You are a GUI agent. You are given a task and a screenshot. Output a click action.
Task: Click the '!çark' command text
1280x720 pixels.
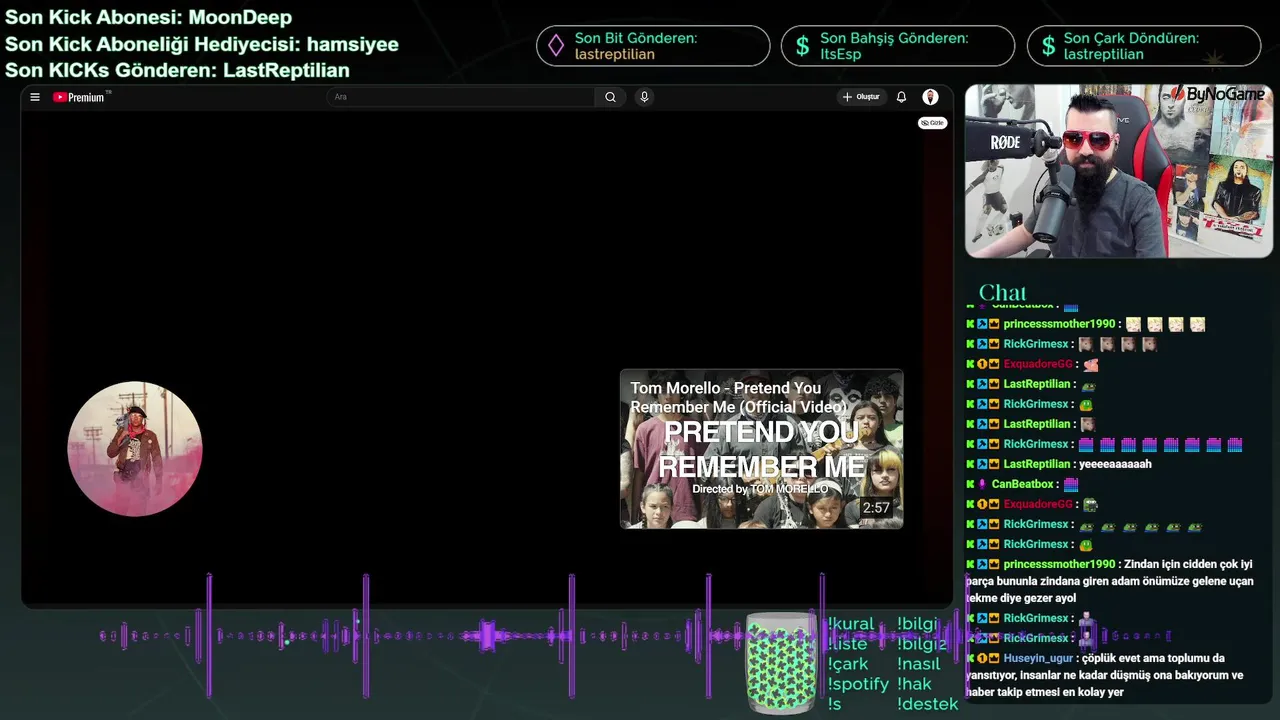[848, 664]
